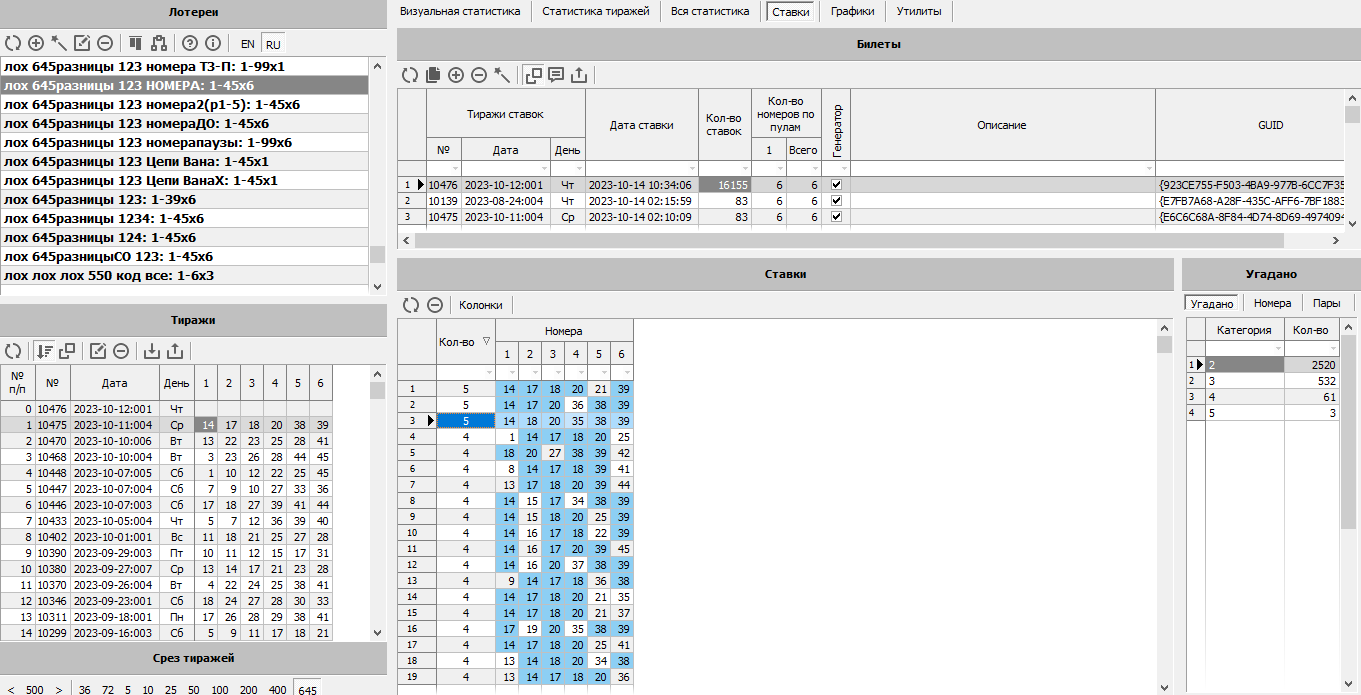Open Визуальная статистика tab
The width and height of the screenshot is (1361, 695).
click(x=460, y=12)
